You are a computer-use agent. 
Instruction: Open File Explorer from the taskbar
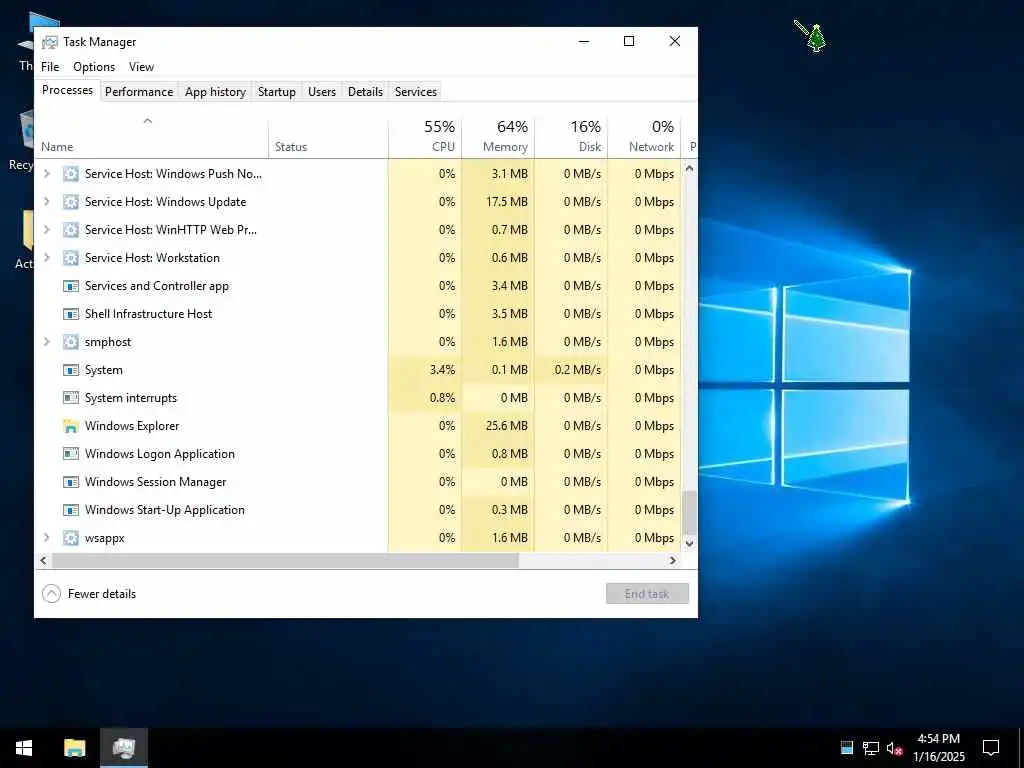(74, 748)
